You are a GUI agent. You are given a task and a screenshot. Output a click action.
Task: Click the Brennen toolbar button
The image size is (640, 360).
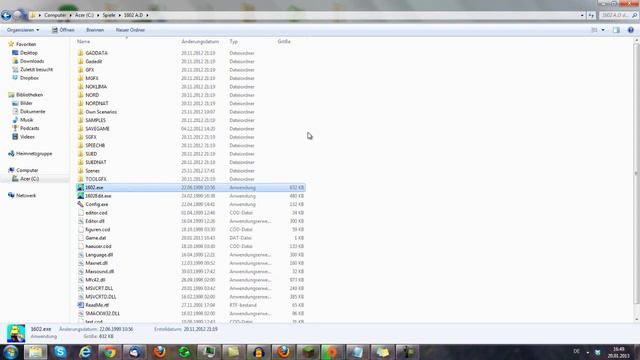95,30
